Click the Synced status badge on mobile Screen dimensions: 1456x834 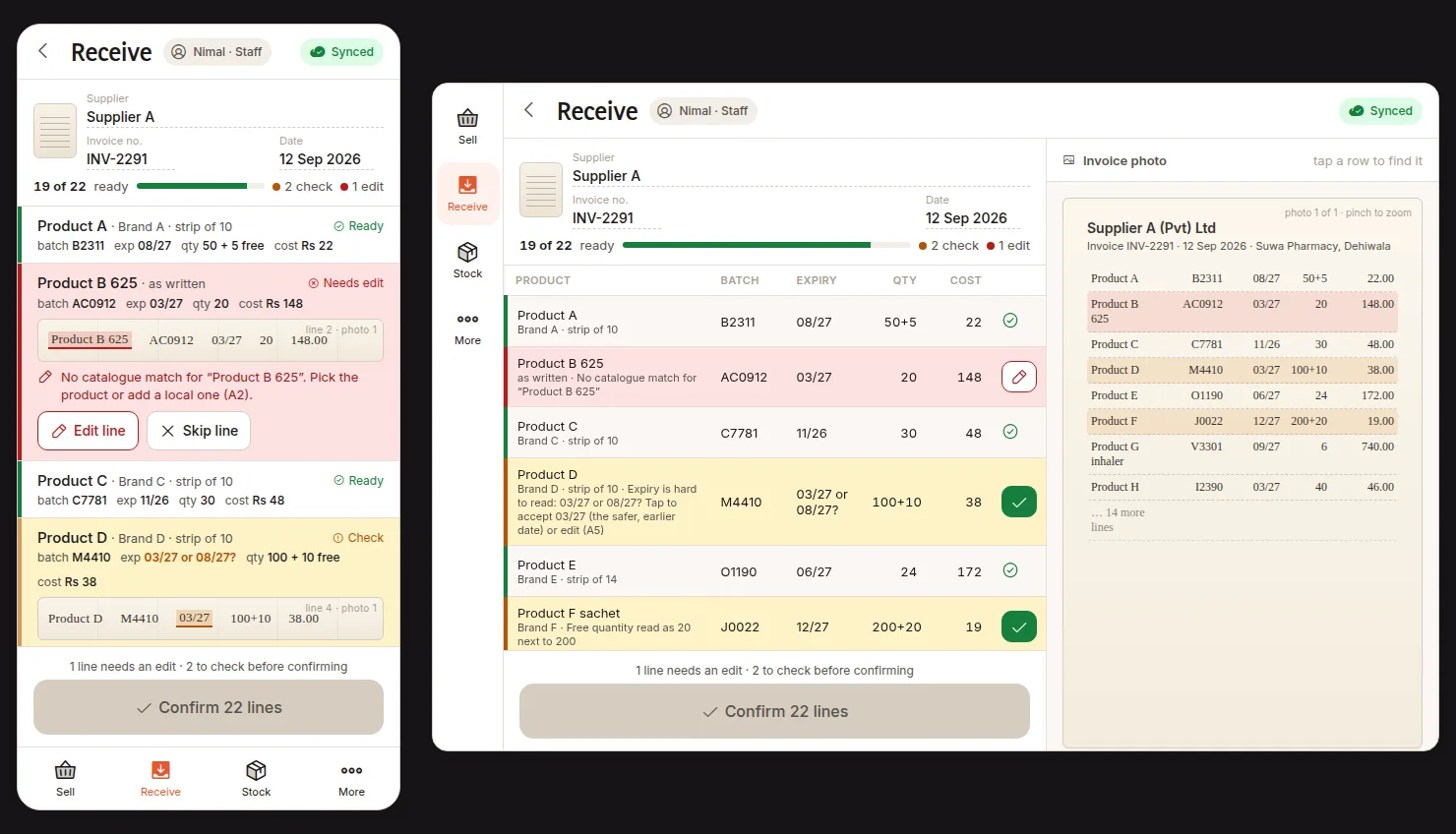[x=342, y=52]
